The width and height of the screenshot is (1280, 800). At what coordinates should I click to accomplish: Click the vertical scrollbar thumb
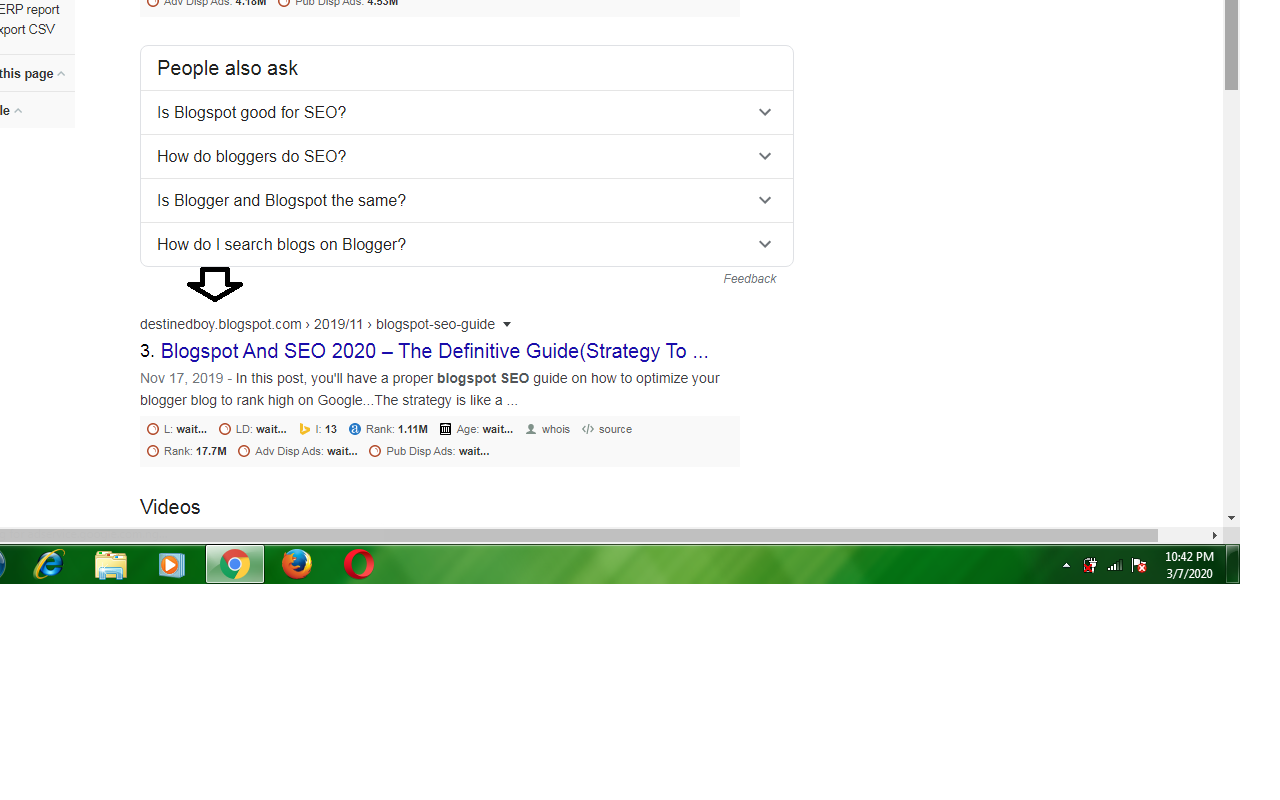click(1231, 45)
